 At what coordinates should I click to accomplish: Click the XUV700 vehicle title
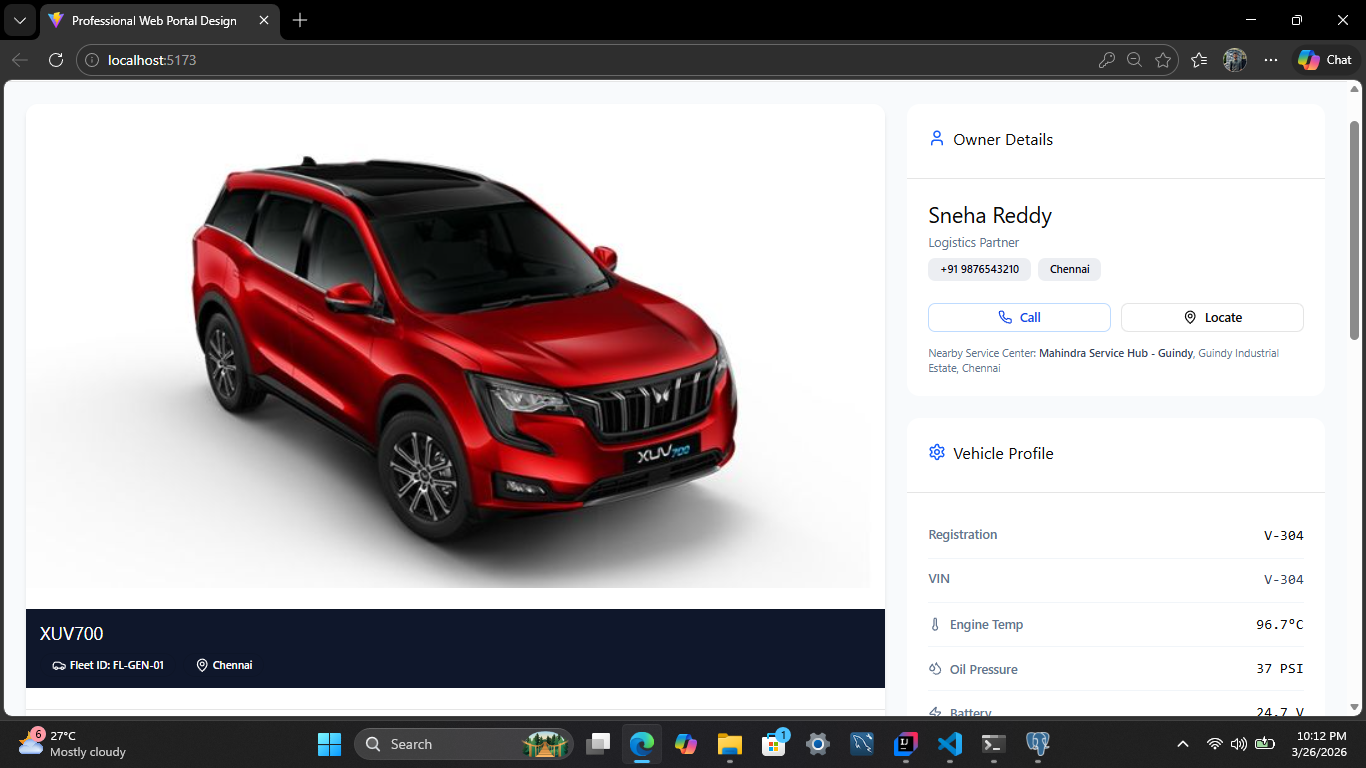(71, 633)
